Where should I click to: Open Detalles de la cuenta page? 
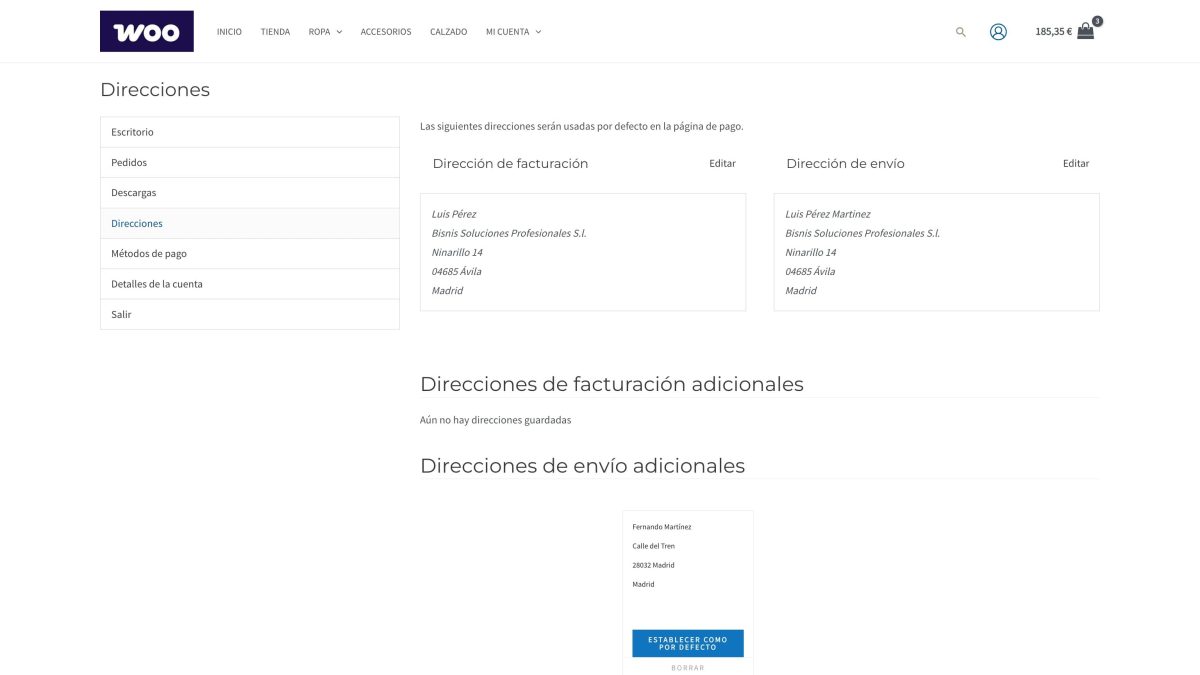click(x=157, y=283)
